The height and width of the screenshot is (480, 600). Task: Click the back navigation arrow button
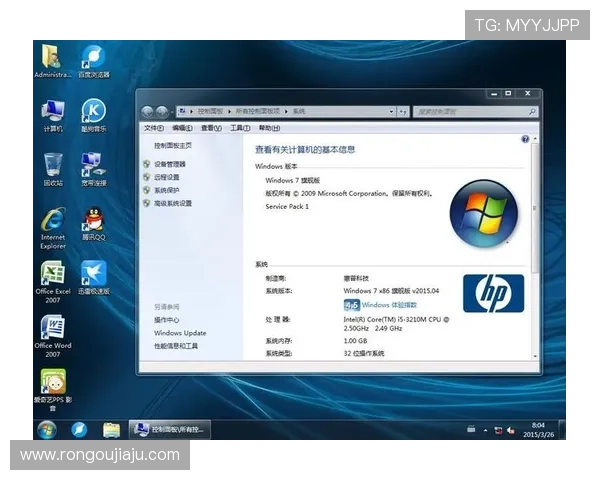coord(148,111)
